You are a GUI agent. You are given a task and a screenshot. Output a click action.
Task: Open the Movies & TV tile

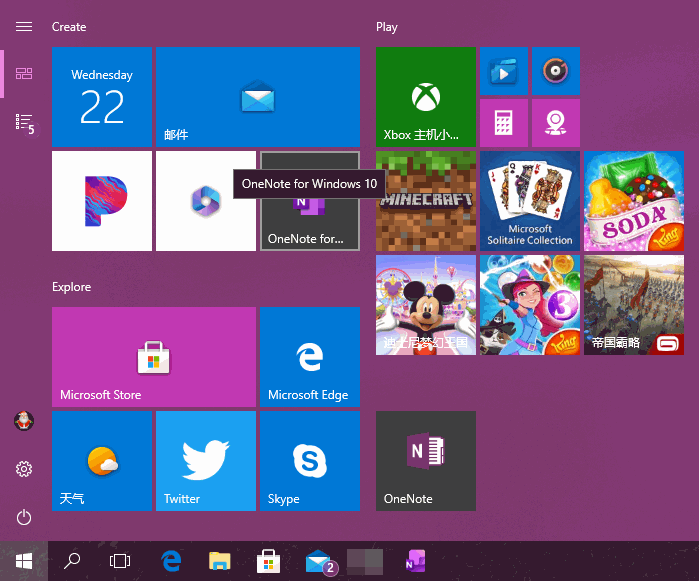coord(503,71)
